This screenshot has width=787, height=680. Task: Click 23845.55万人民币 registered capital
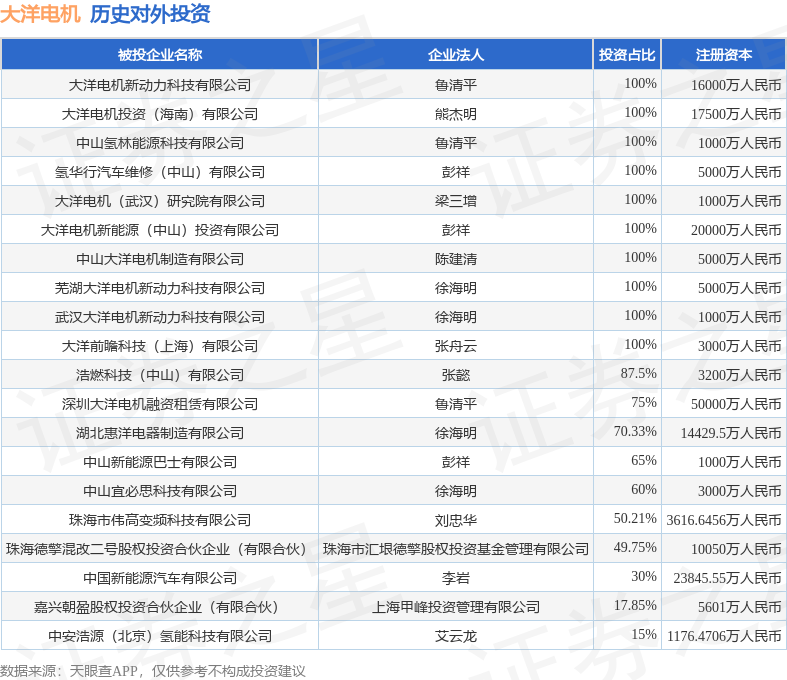tap(728, 579)
